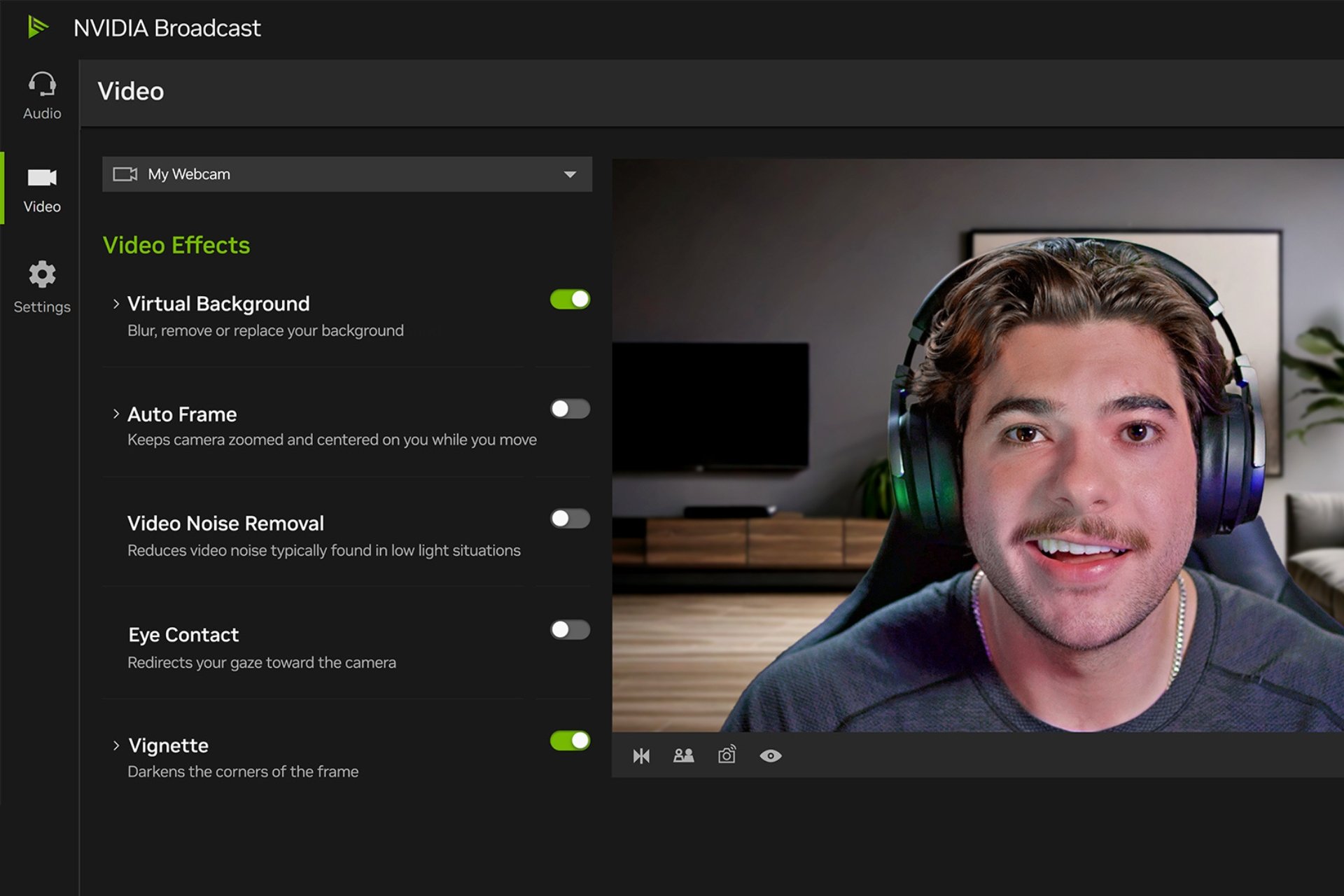
Task: Expand the Vignette settings chevron
Action: point(116,745)
